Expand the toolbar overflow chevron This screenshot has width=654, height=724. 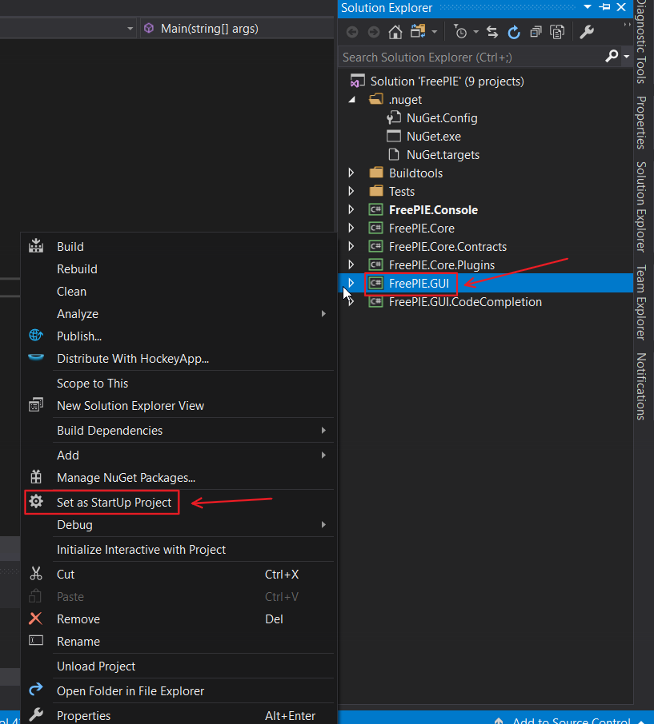(x=626, y=24)
